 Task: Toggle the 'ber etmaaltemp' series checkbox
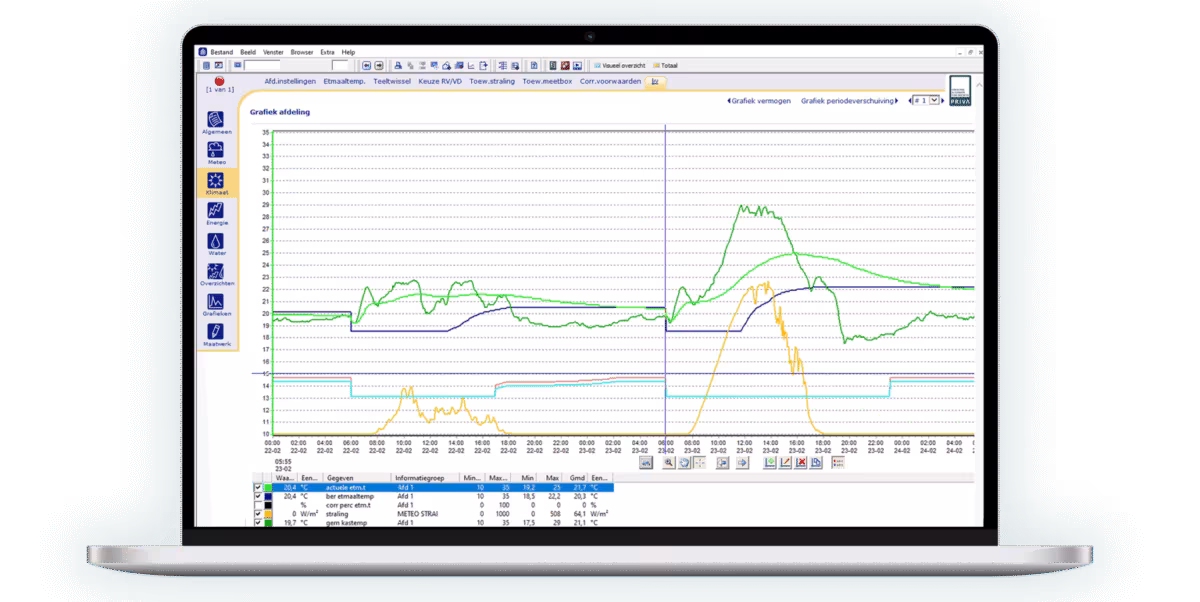click(x=258, y=495)
